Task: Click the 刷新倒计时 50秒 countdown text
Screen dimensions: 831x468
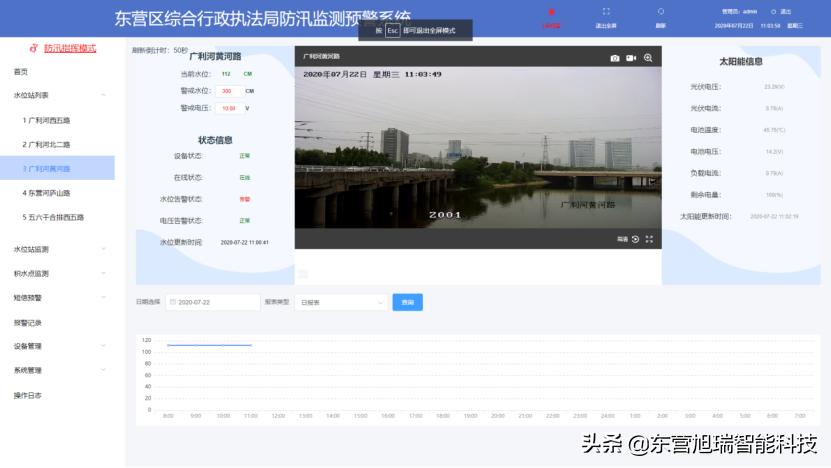Action: [160, 50]
